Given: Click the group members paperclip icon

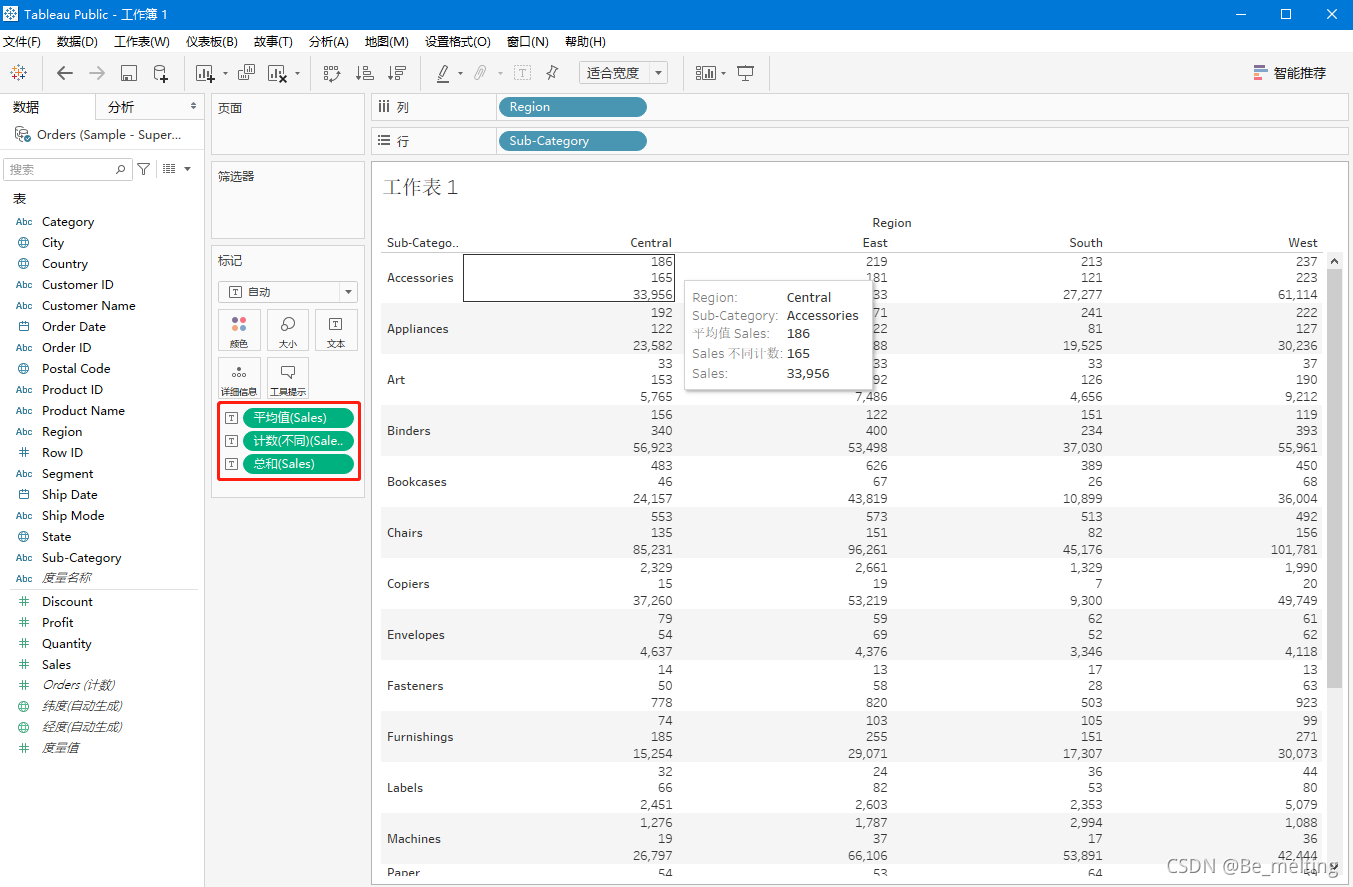Looking at the screenshot, I should (x=480, y=73).
